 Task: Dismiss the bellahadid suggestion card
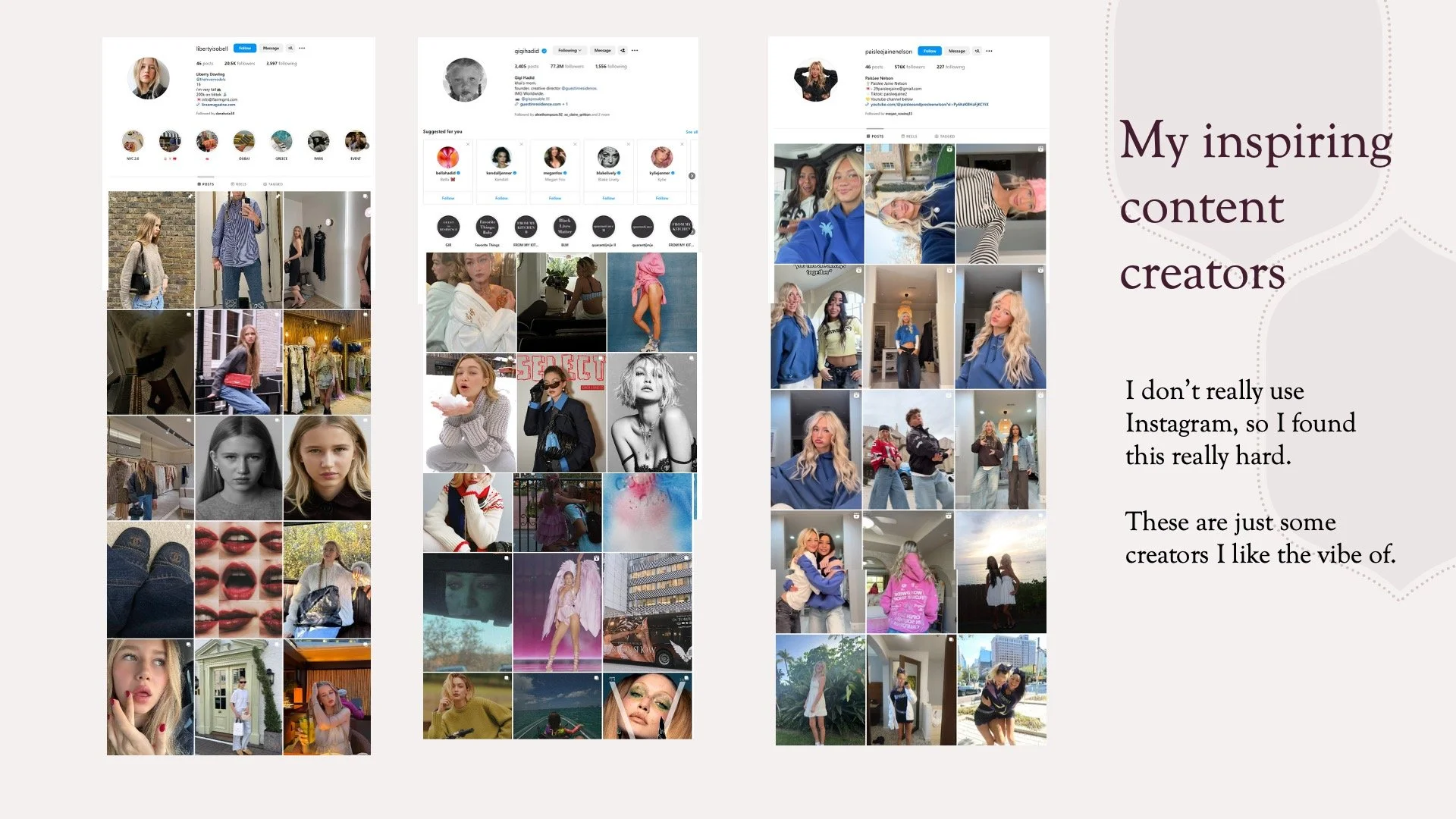[x=468, y=144]
